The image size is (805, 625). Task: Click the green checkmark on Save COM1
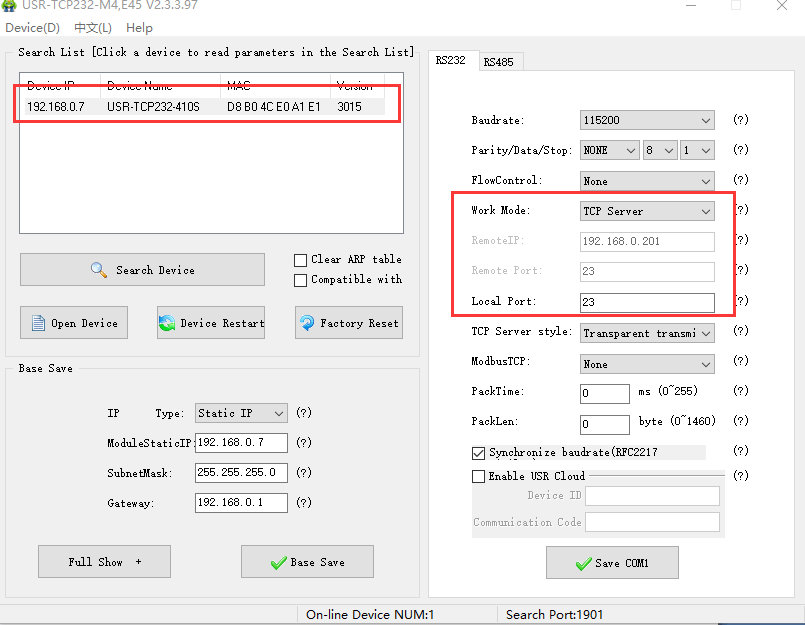(583, 564)
